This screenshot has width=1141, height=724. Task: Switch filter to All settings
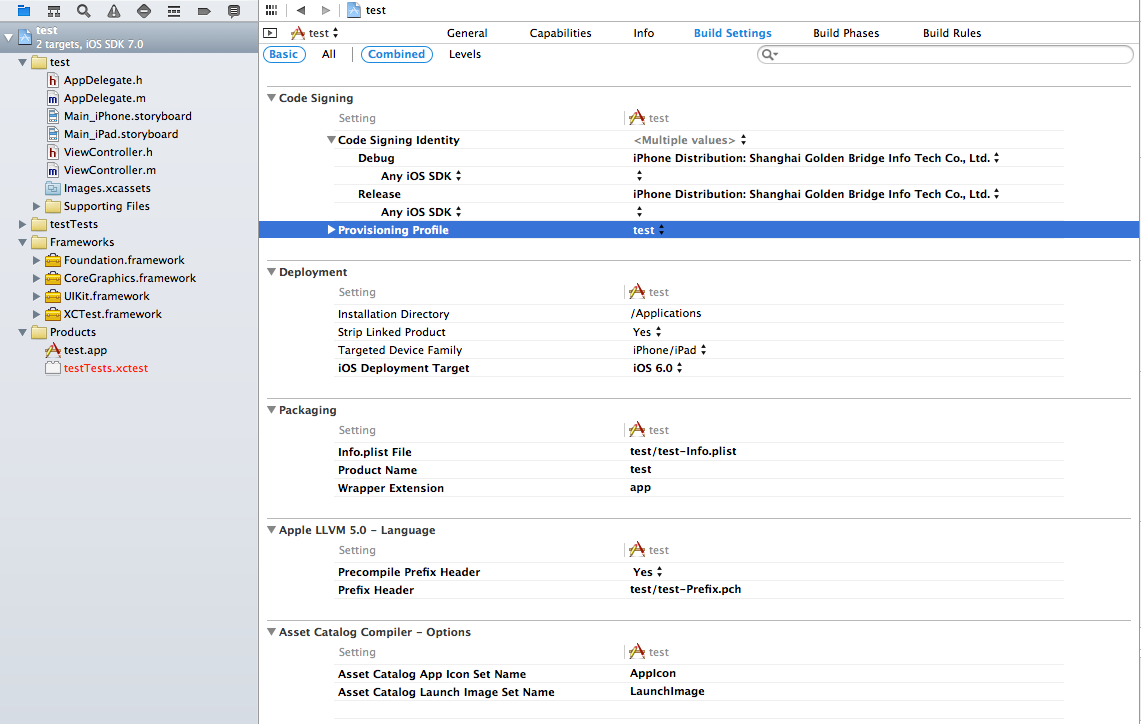(x=329, y=55)
